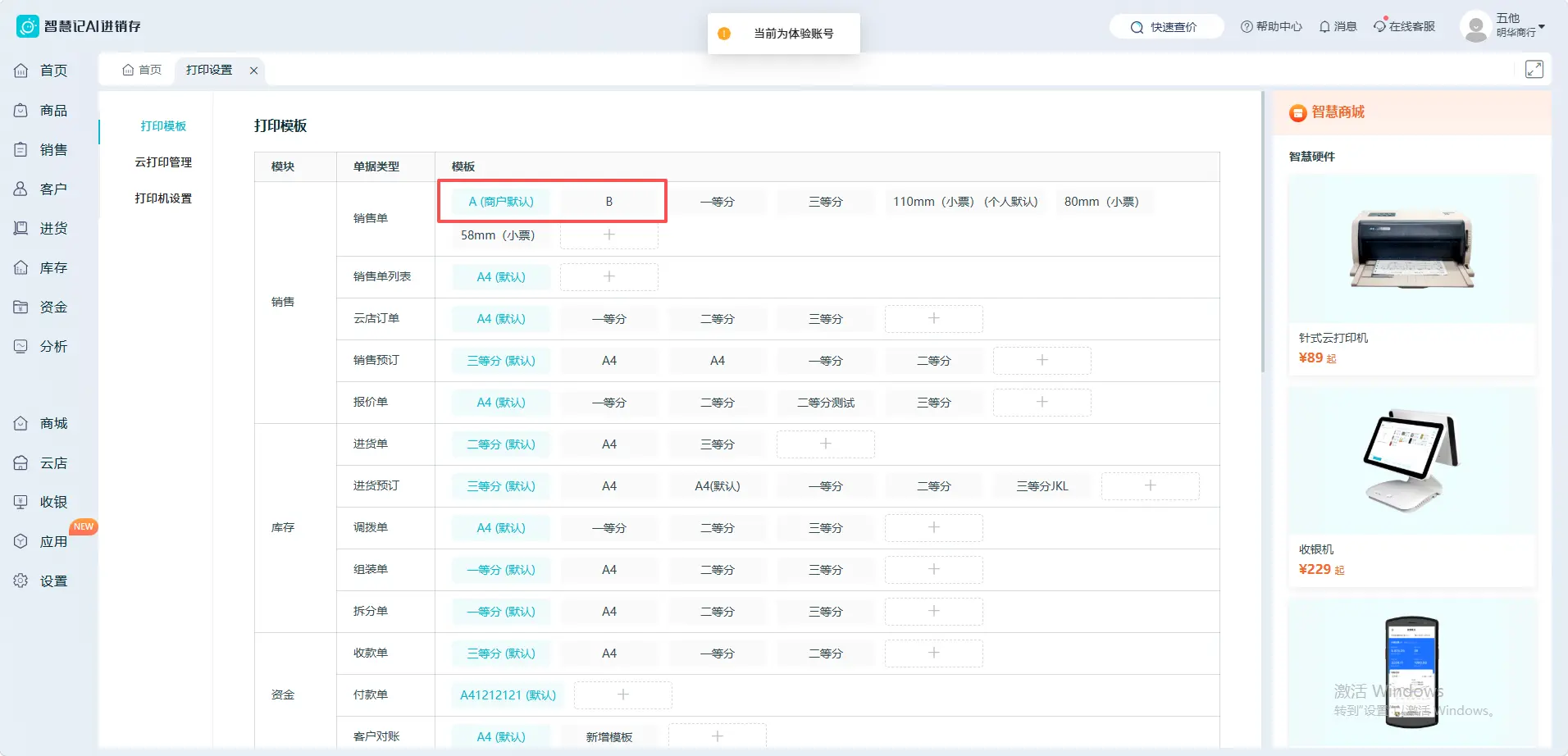Select the 80mm (小票) sales template
The image size is (1568, 756).
1101,202
